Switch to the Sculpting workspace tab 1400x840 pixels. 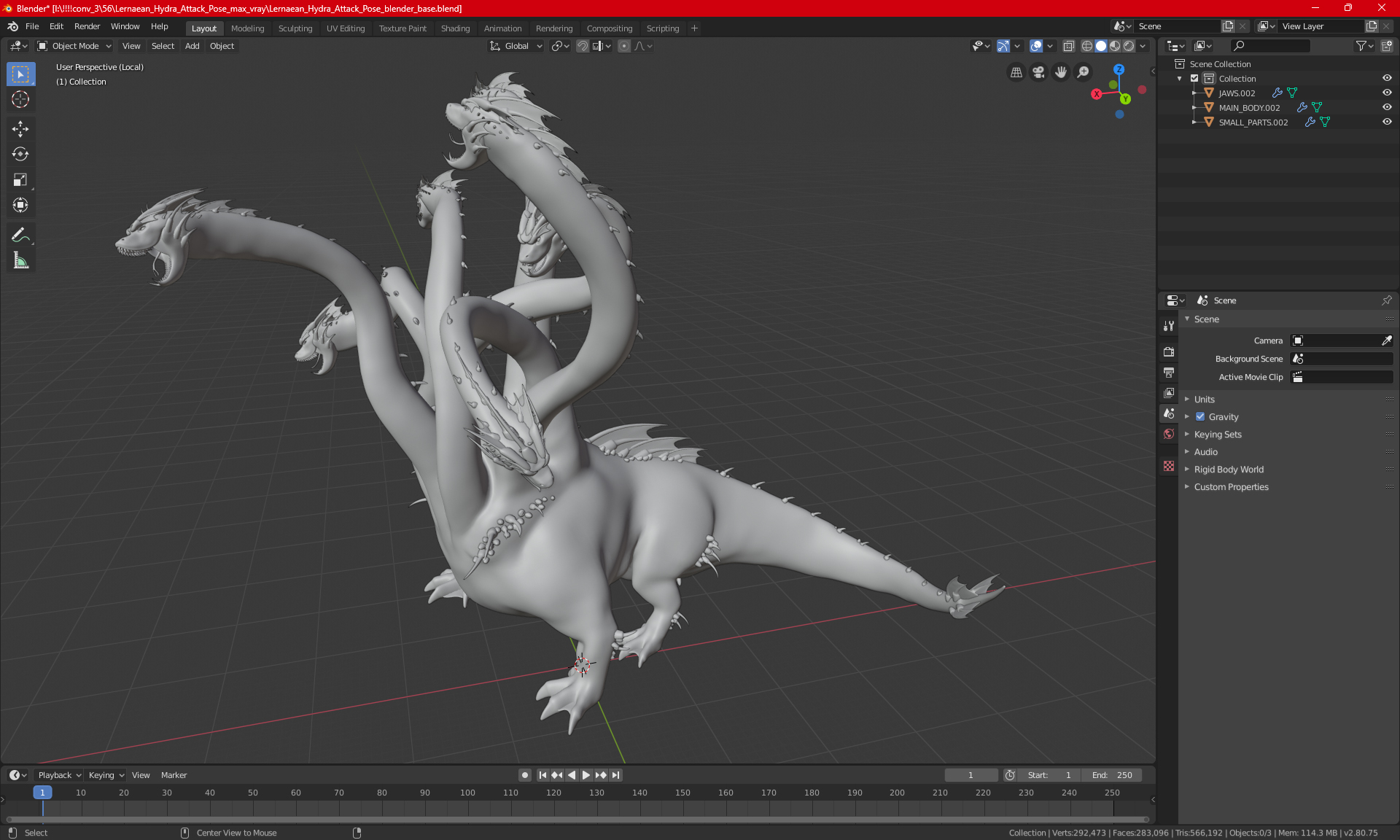tap(295, 28)
